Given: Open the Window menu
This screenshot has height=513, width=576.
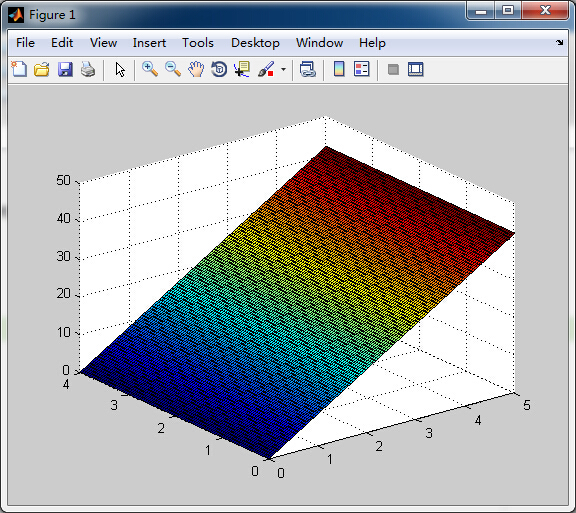Looking at the screenshot, I should click(x=320, y=43).
